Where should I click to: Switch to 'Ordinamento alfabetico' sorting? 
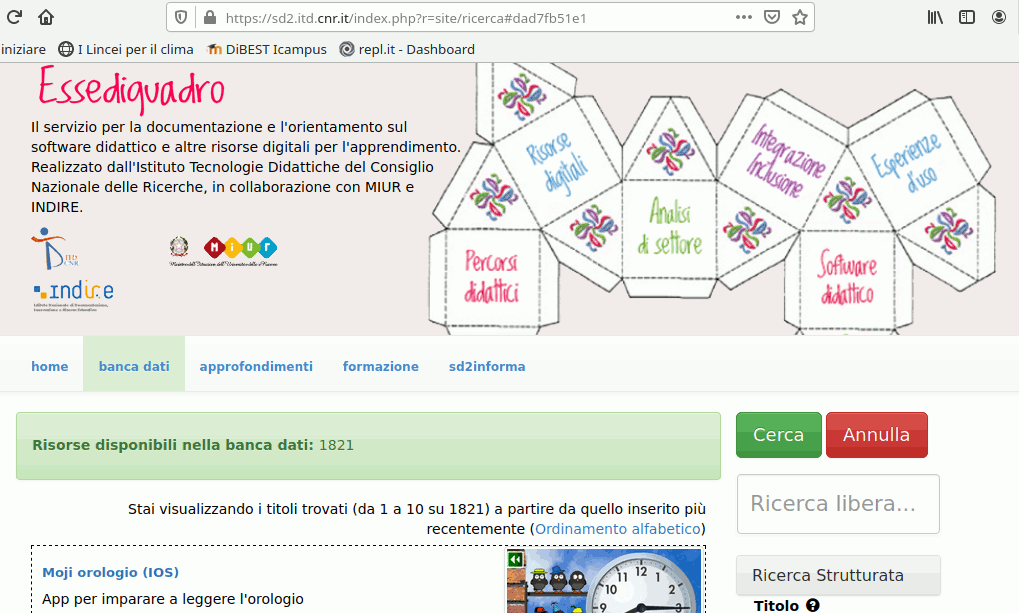point(618,529)
